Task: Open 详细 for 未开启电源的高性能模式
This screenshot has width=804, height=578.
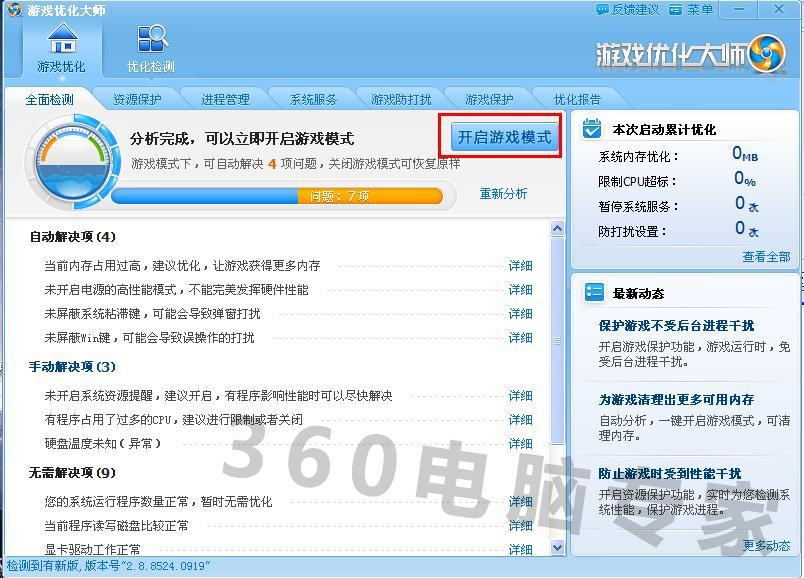Action: 520,290
